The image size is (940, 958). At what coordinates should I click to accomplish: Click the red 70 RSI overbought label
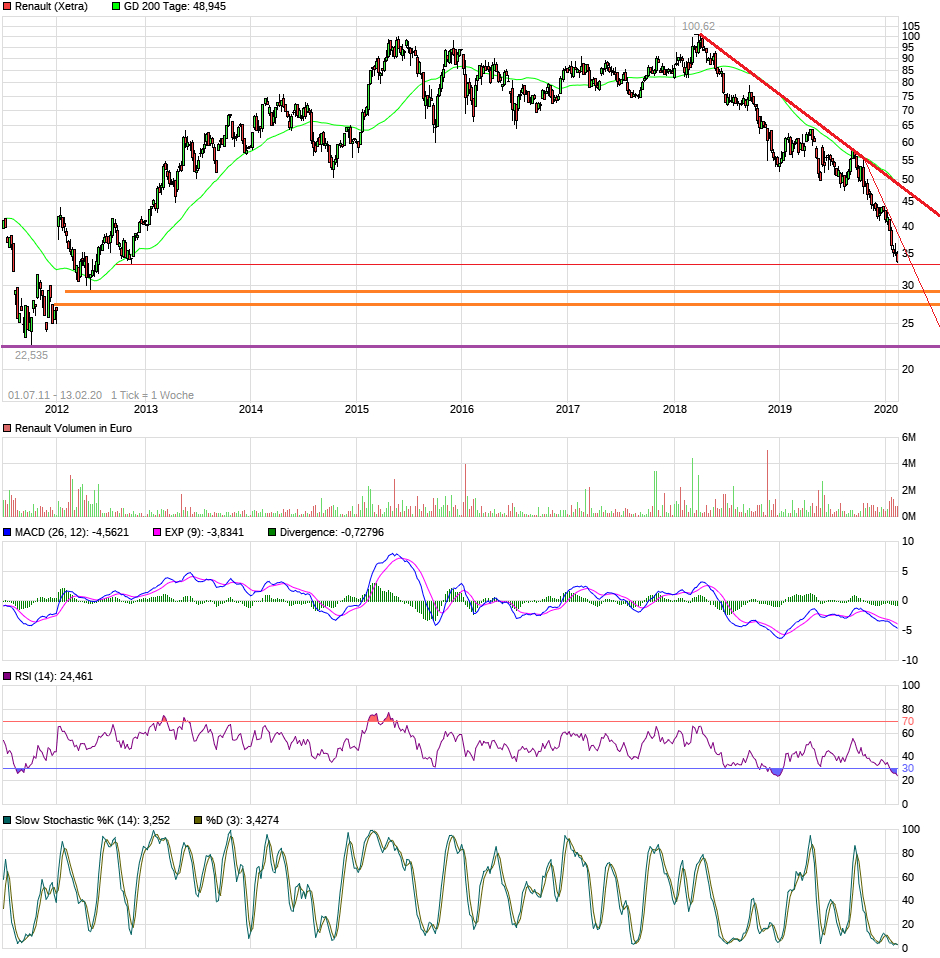pyautogui.click(x=908, y=722)
